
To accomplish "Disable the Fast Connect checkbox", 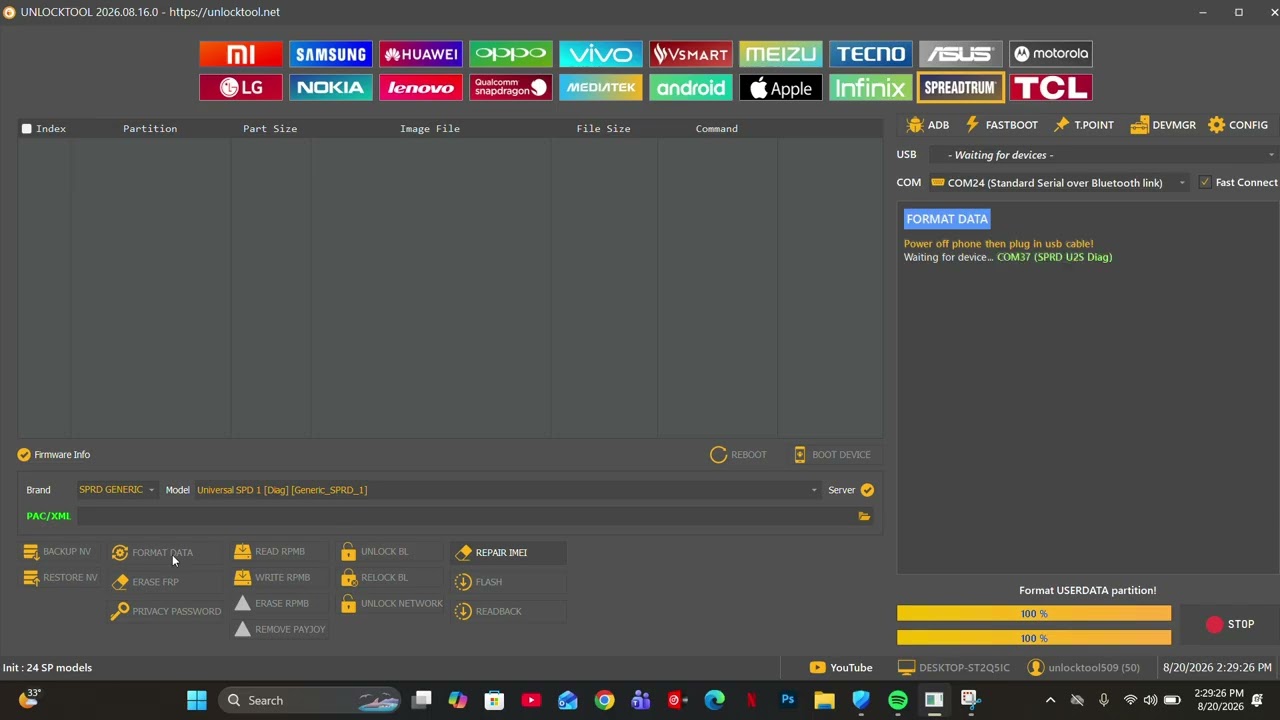I will coord(1205,182).
